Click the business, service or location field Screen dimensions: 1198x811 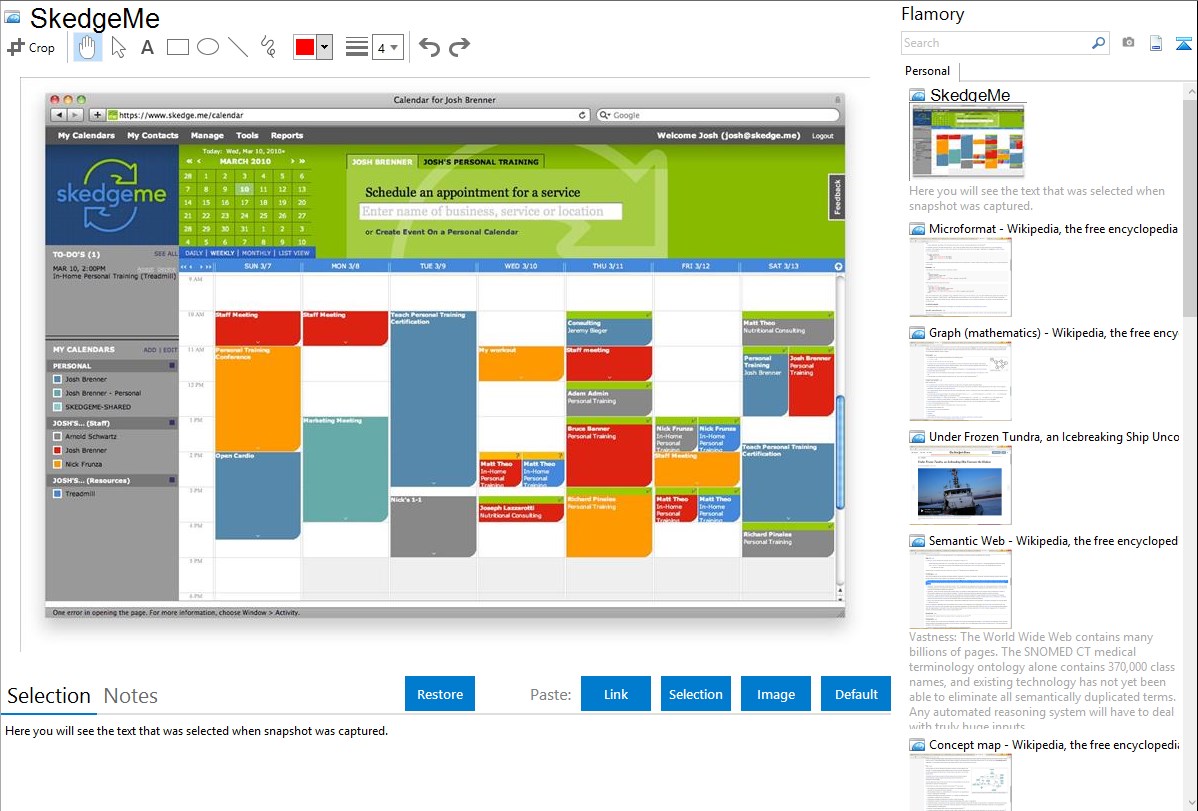click(491, 212)
